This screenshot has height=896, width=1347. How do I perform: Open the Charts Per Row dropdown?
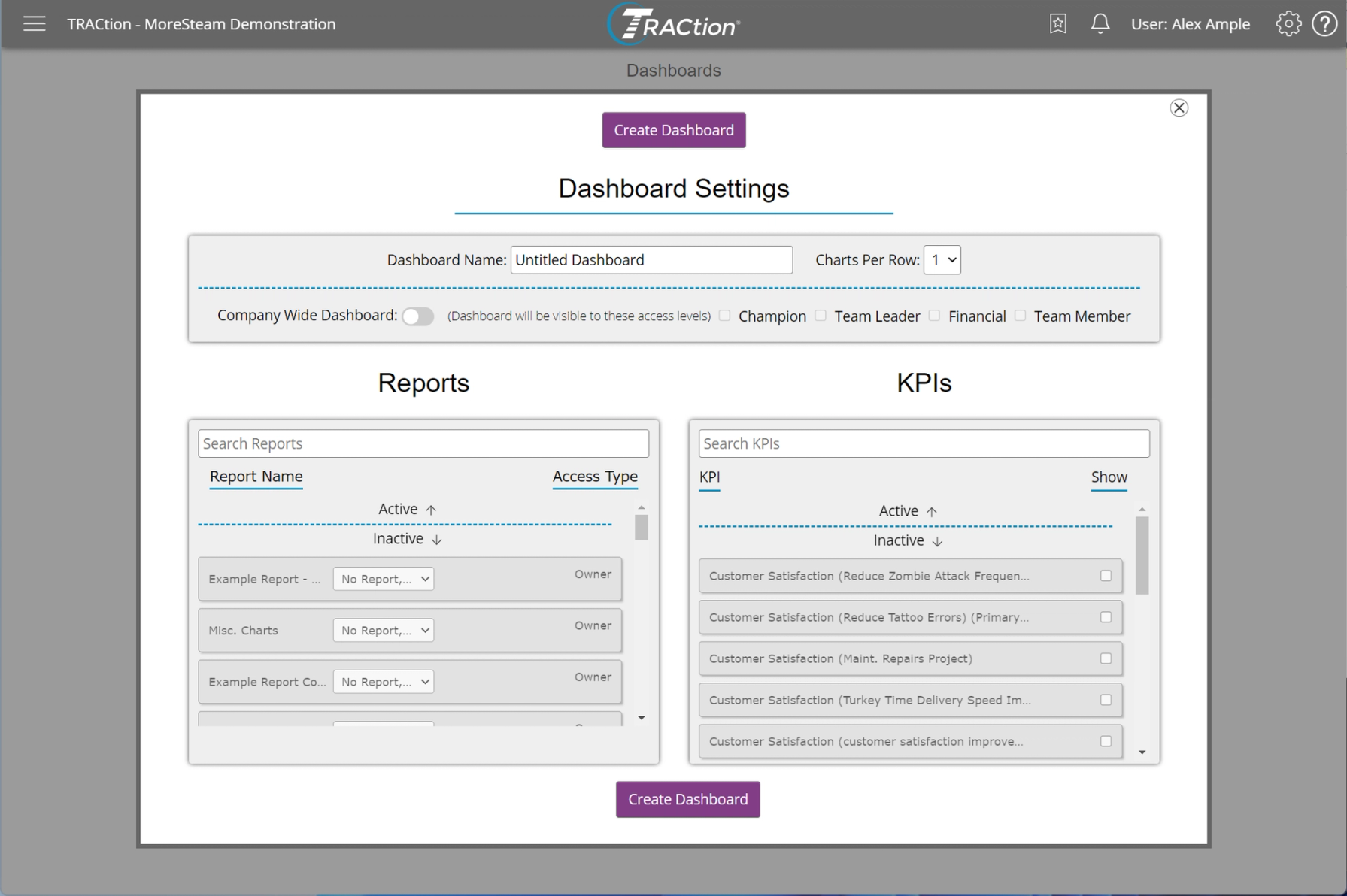pos(942,260)
